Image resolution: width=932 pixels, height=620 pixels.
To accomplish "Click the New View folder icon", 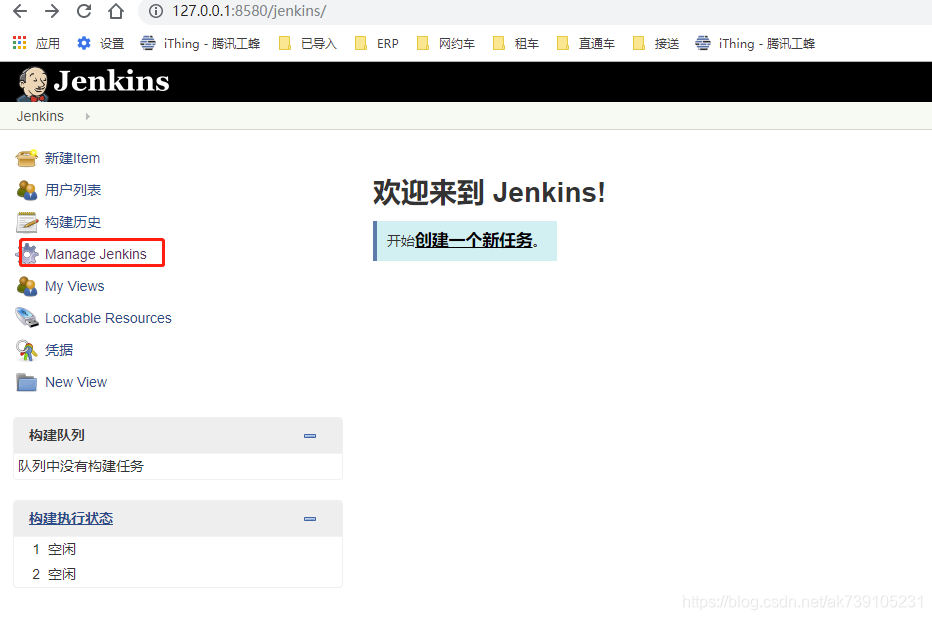I will coord(27,382).
